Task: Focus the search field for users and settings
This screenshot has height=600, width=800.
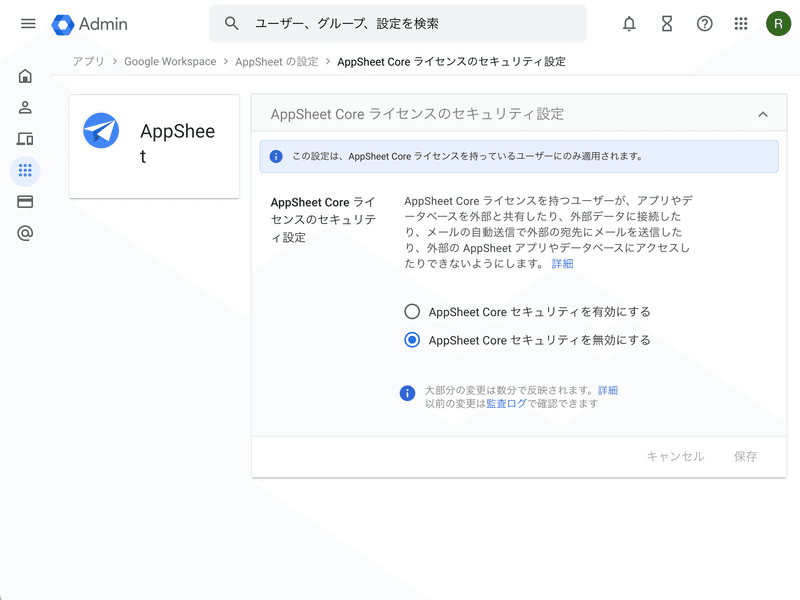Action: point(400,24)
